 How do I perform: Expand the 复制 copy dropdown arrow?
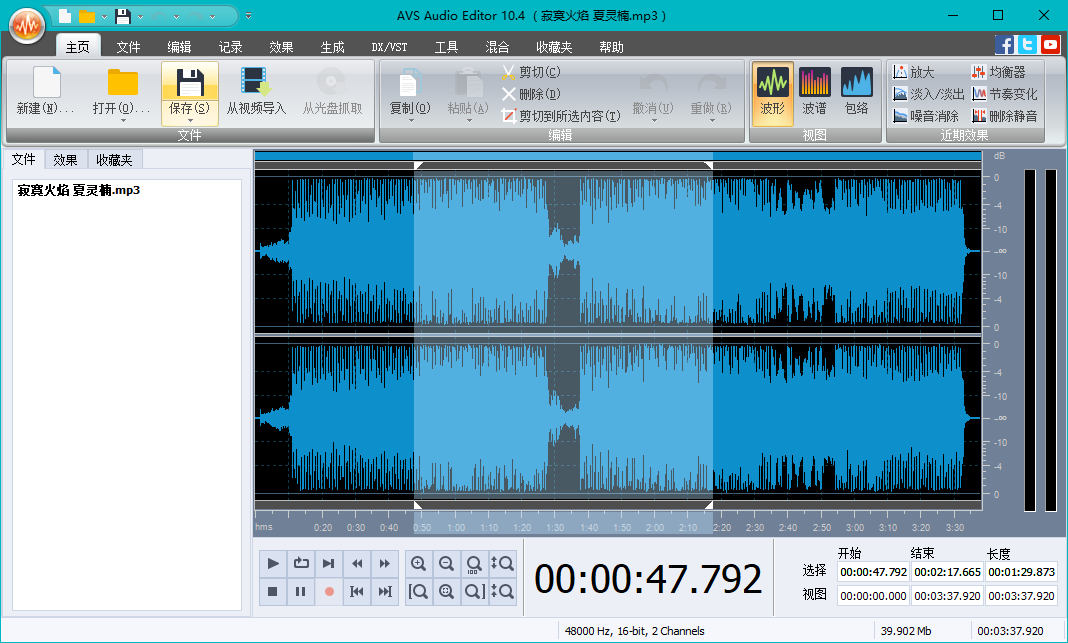point(409,121)
